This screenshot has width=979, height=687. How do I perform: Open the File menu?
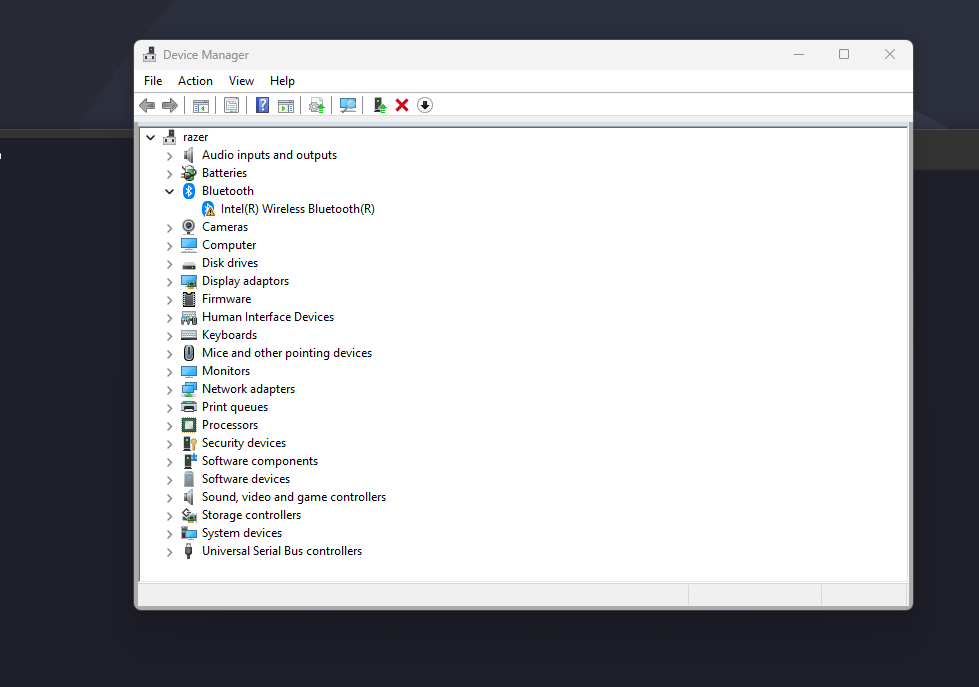pos(152,81)
